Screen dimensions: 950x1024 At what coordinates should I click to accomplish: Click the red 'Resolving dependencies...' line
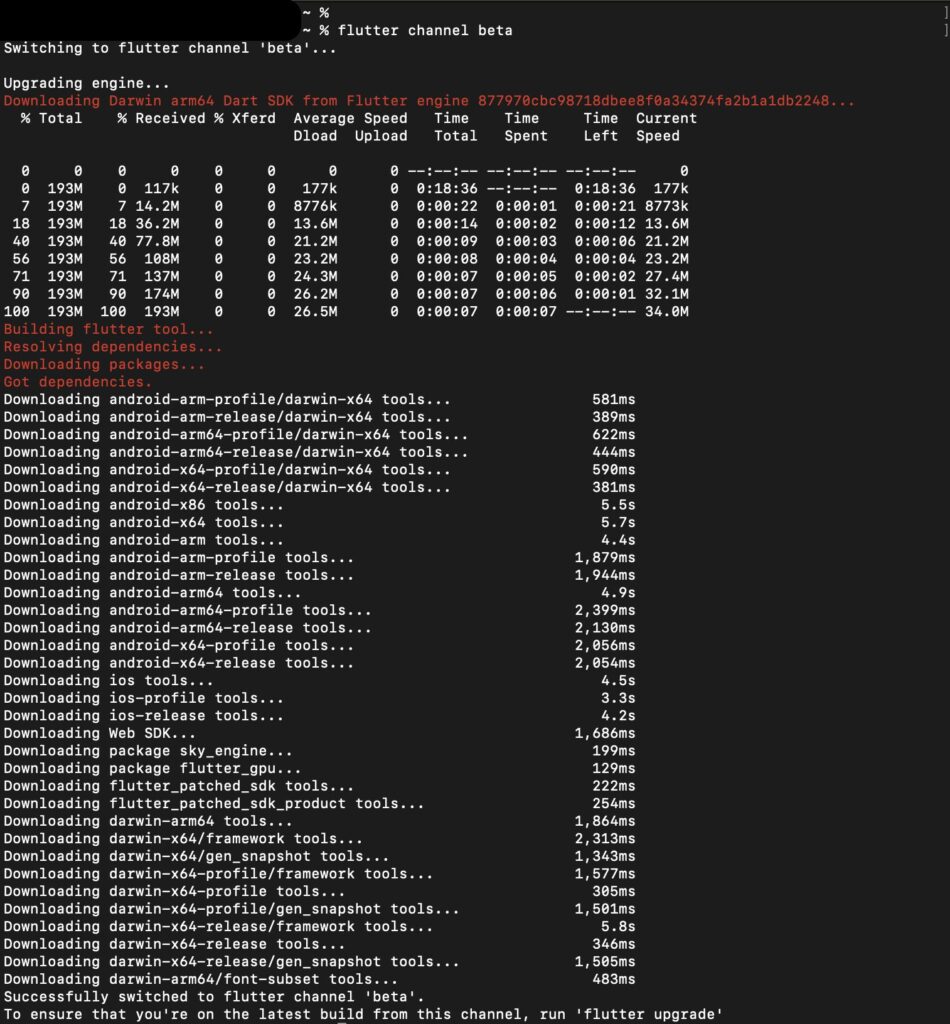[112, 347]
